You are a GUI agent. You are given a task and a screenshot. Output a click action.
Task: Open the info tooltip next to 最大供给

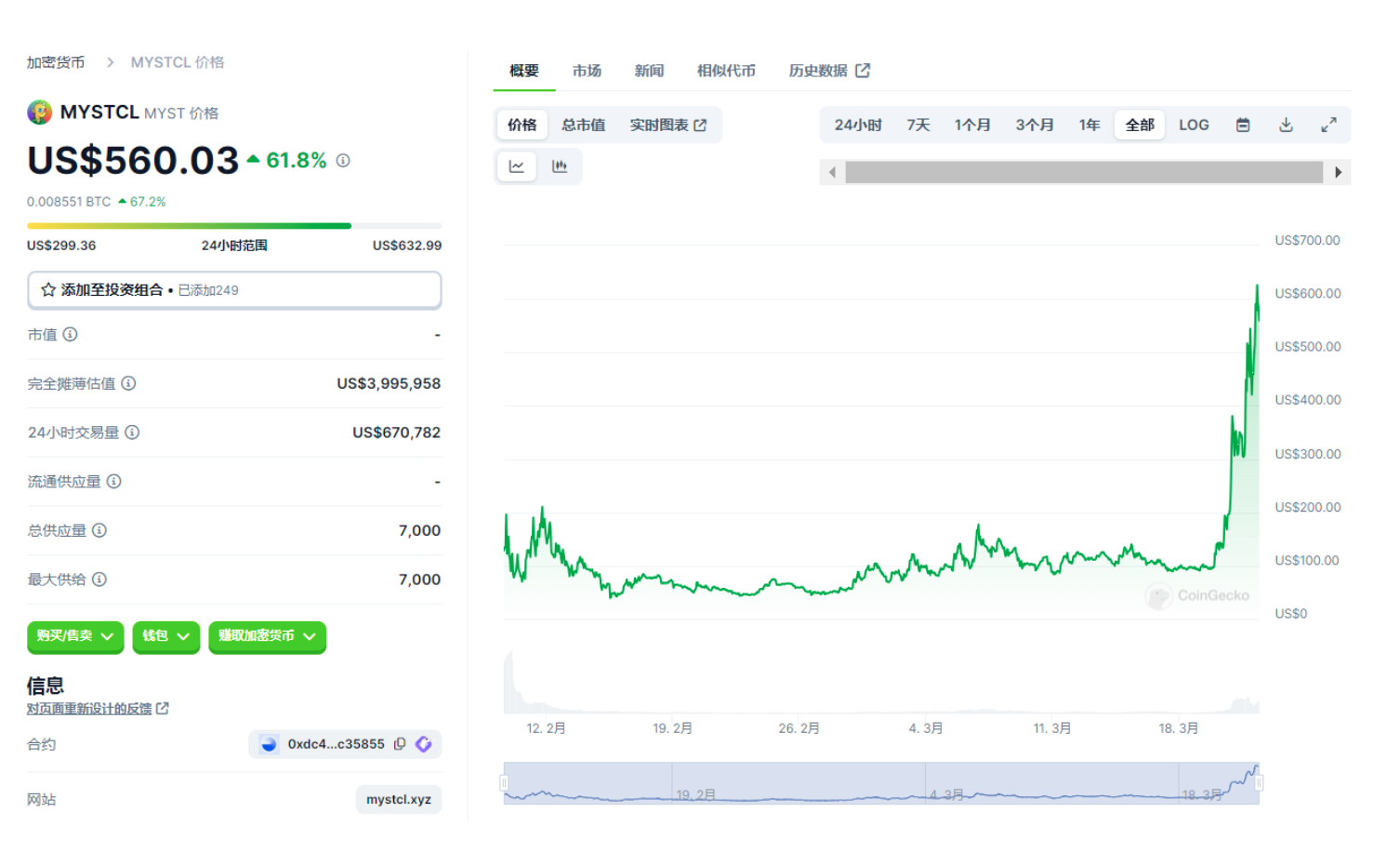click(x=99, y=579)
